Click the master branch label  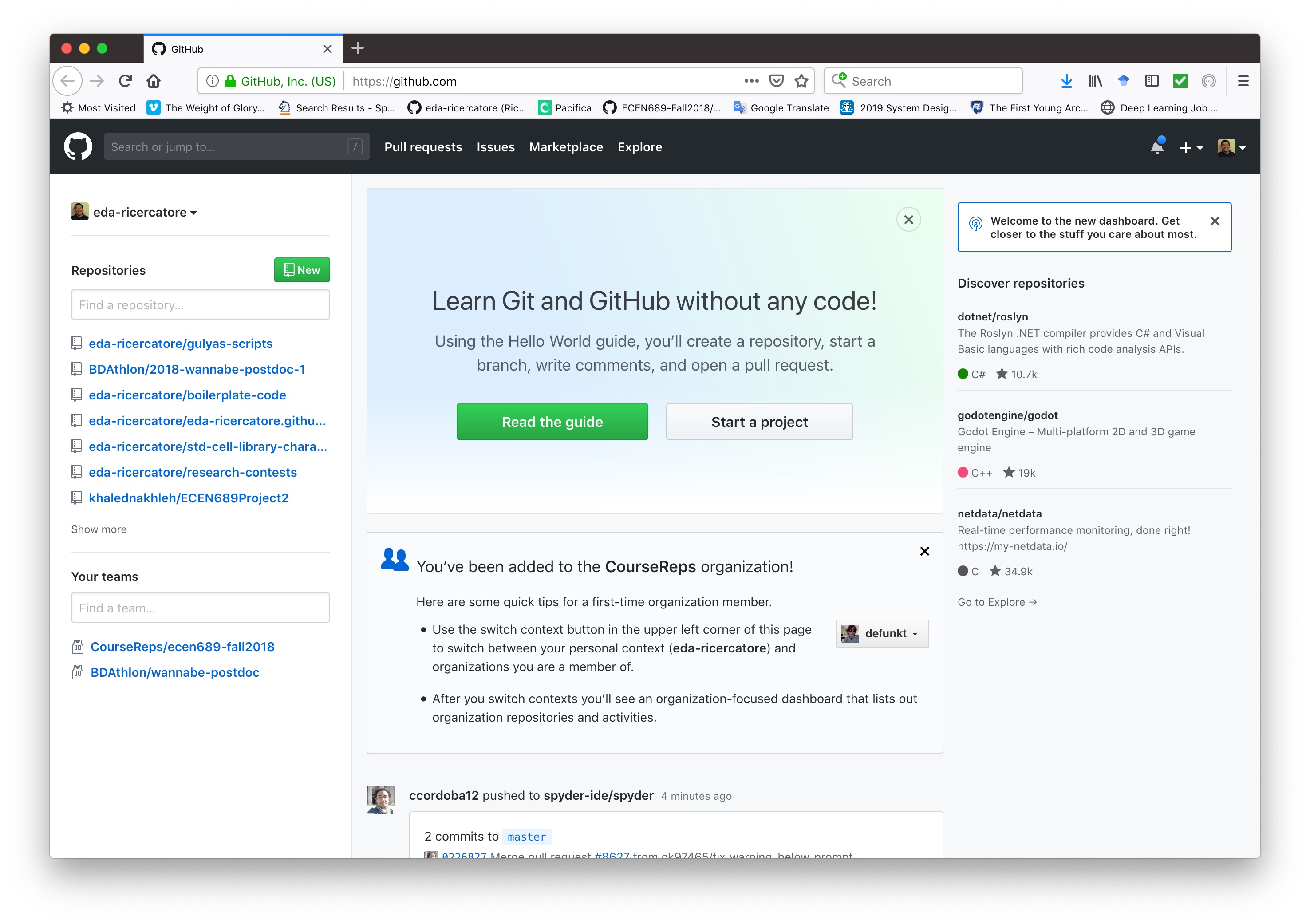[x=527, y=837]
